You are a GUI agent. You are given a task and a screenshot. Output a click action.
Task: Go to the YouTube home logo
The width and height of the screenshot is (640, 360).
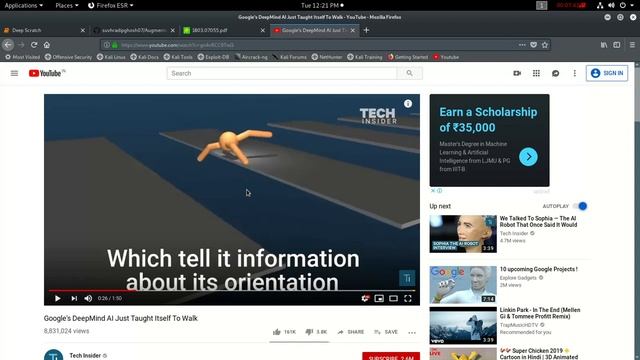tap(45, 73)
